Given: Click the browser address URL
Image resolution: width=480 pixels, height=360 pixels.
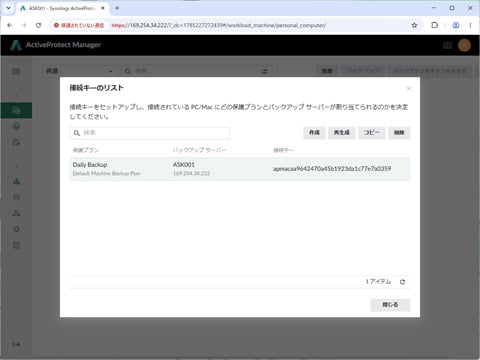Looking at the screenshot, I should pos(219,25).
